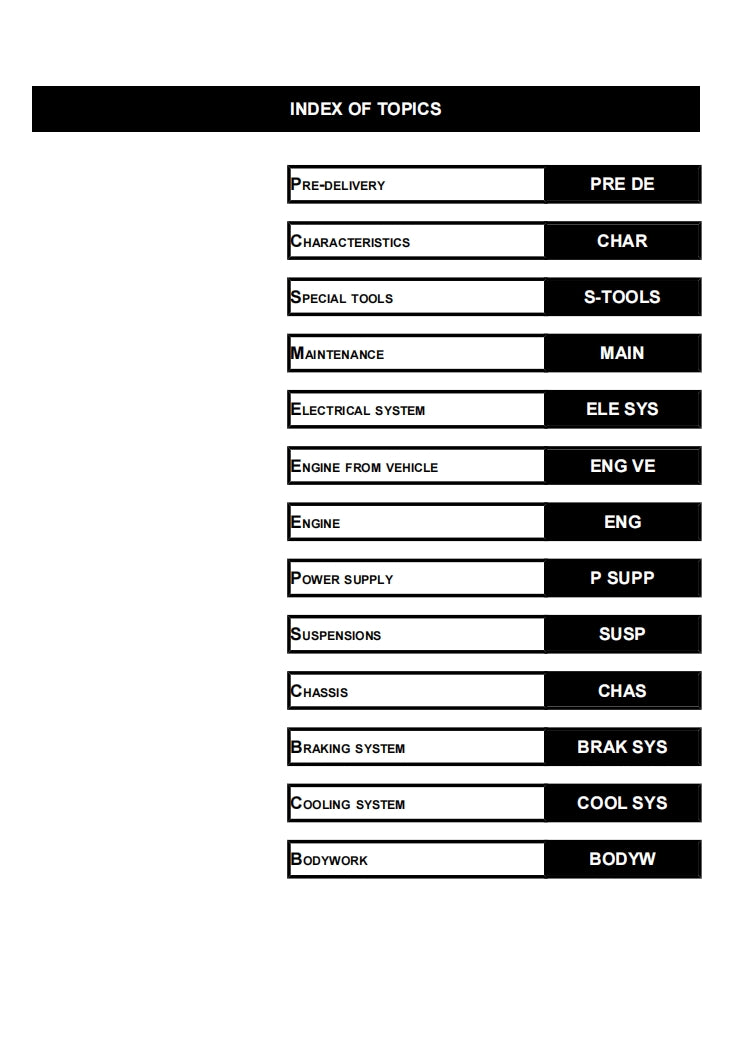This screenshot has width=732, height=1039.
Task: Click the ENG black tab label
Action: (x=622, y=522)
